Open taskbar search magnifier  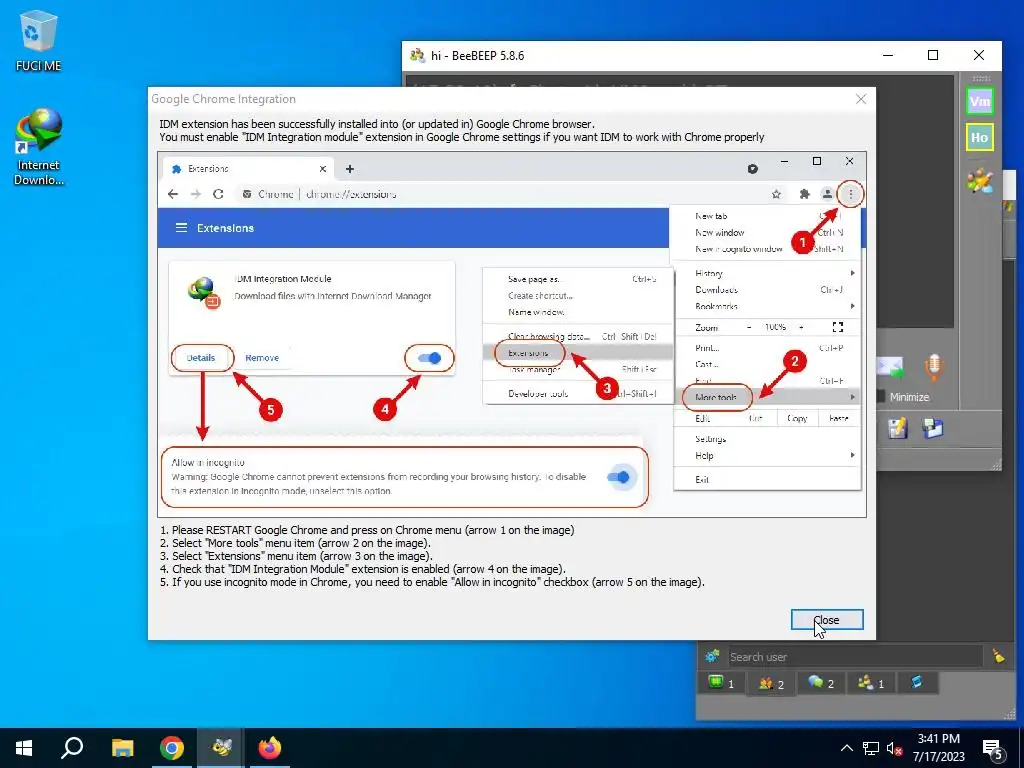coord(72,748)
